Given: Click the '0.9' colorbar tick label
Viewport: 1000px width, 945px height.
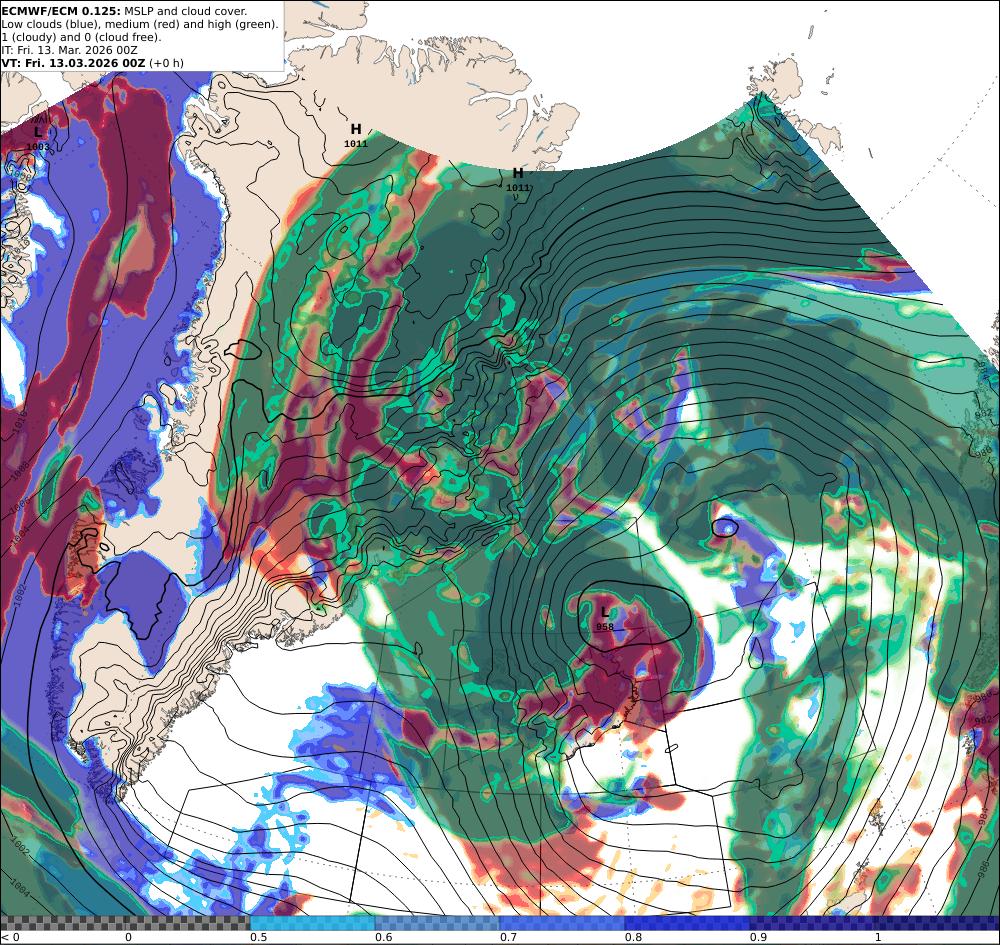Looking at the screenshot, I should coord(758,937).
